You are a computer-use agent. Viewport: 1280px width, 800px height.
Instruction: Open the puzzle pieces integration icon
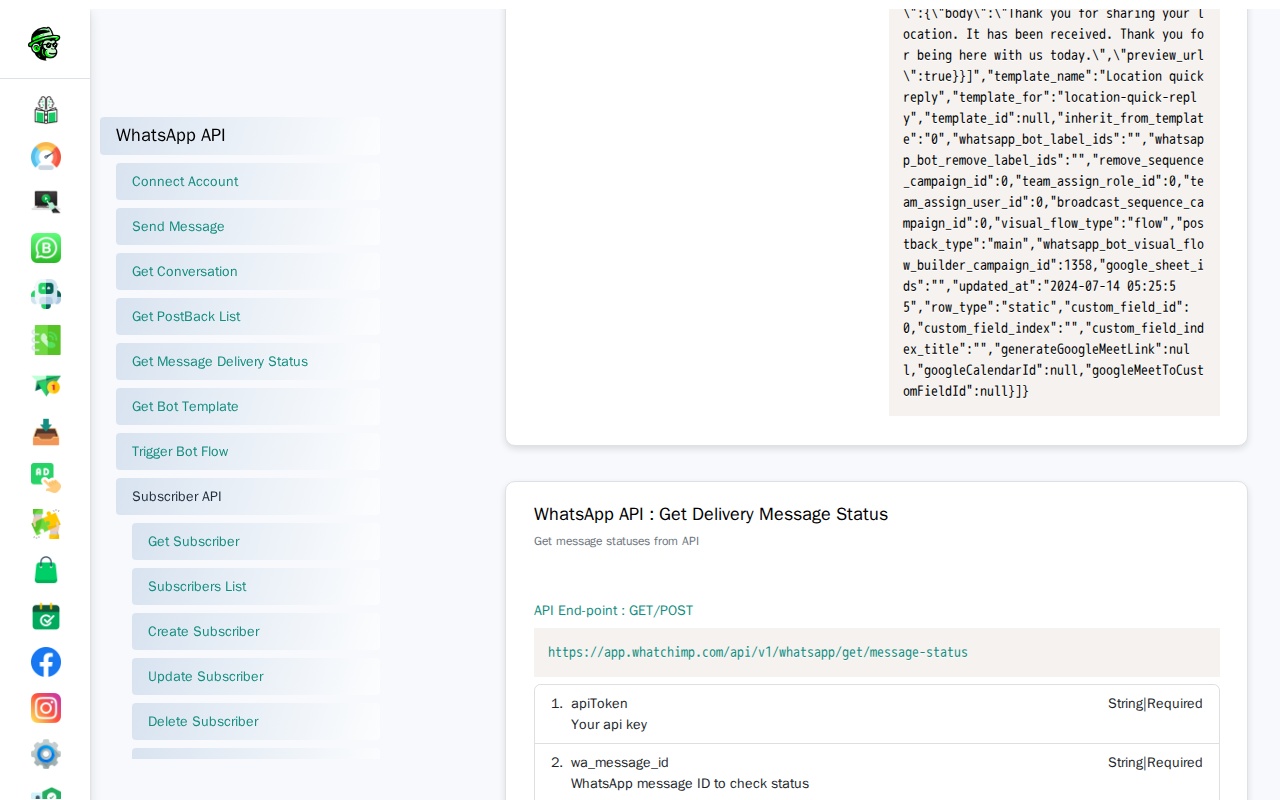tap(46, 524)
